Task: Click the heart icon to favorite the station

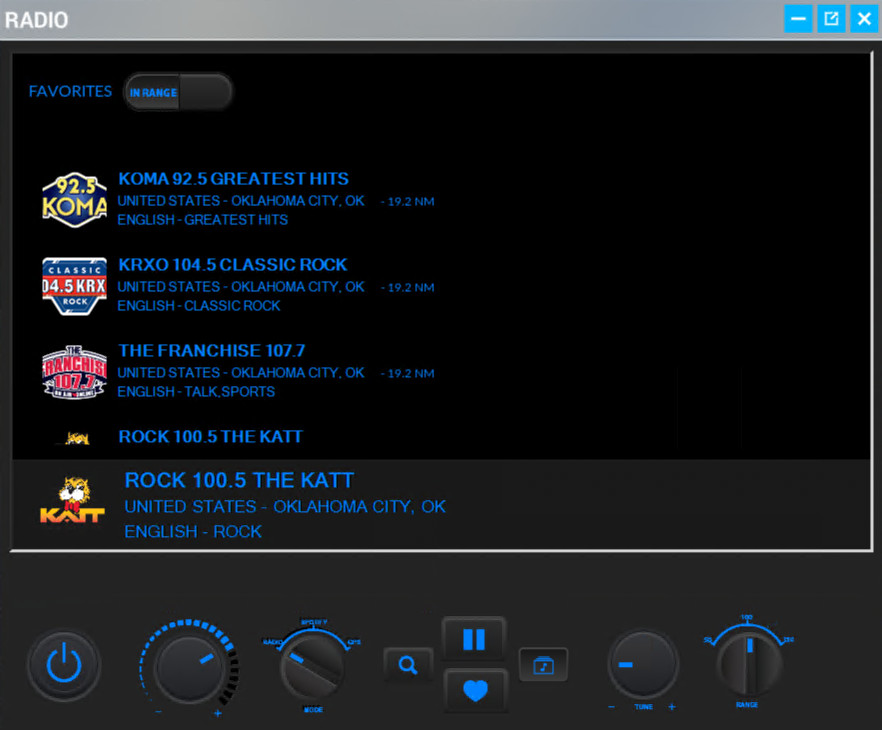Action: 477,690
